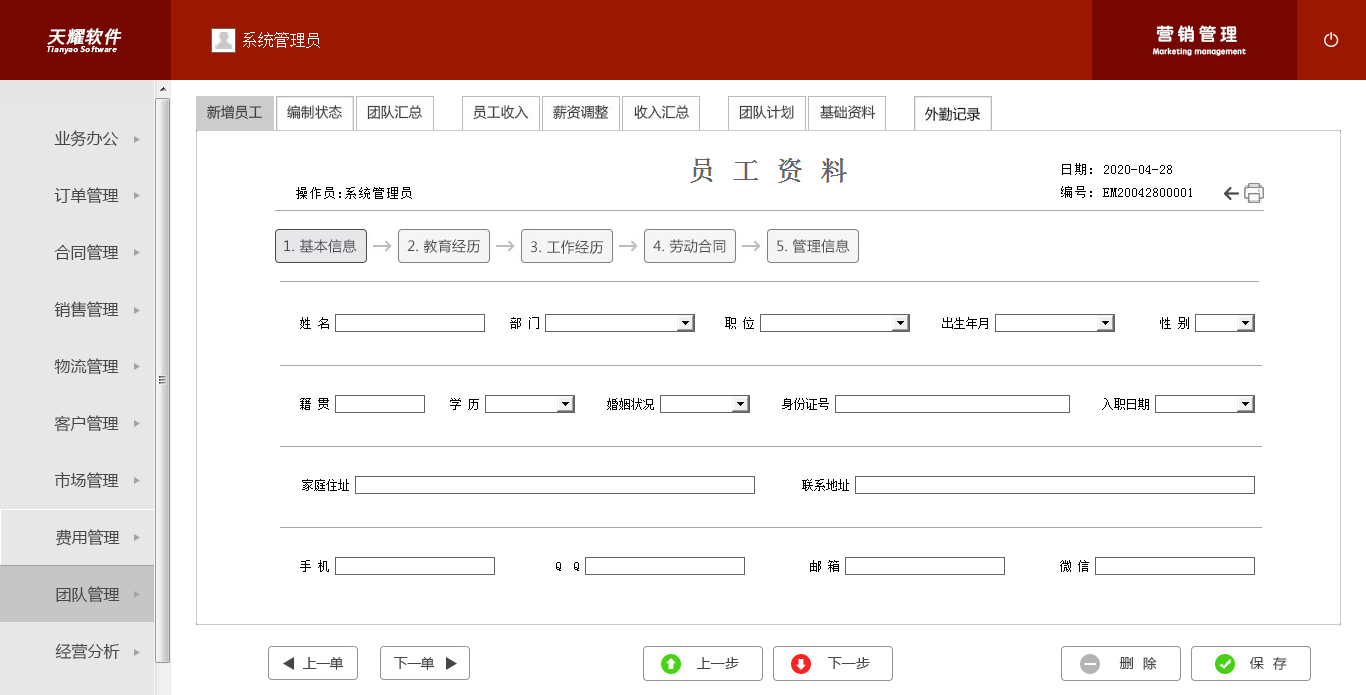
Task: Click the 手机 input field
Action: [415, 566]
